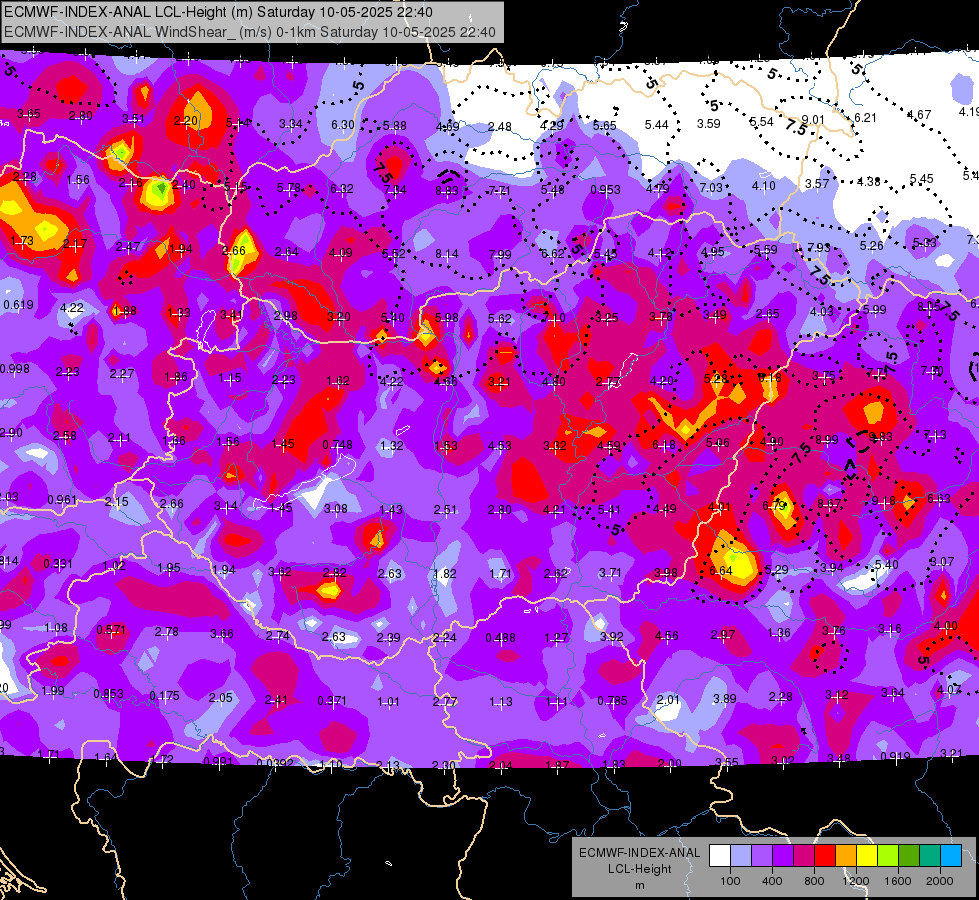Select the orange legend color swatch
The width and height of the screenshot is (979, 900).
[846, 856]
